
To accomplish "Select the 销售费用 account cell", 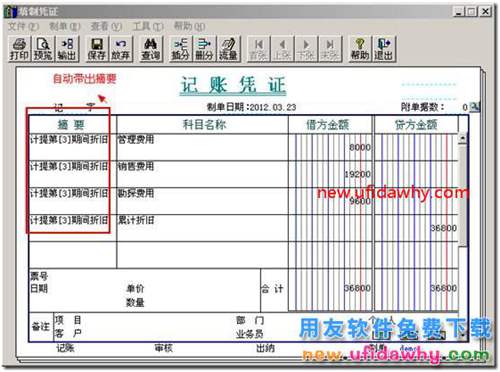I will (x=202, y=174).
